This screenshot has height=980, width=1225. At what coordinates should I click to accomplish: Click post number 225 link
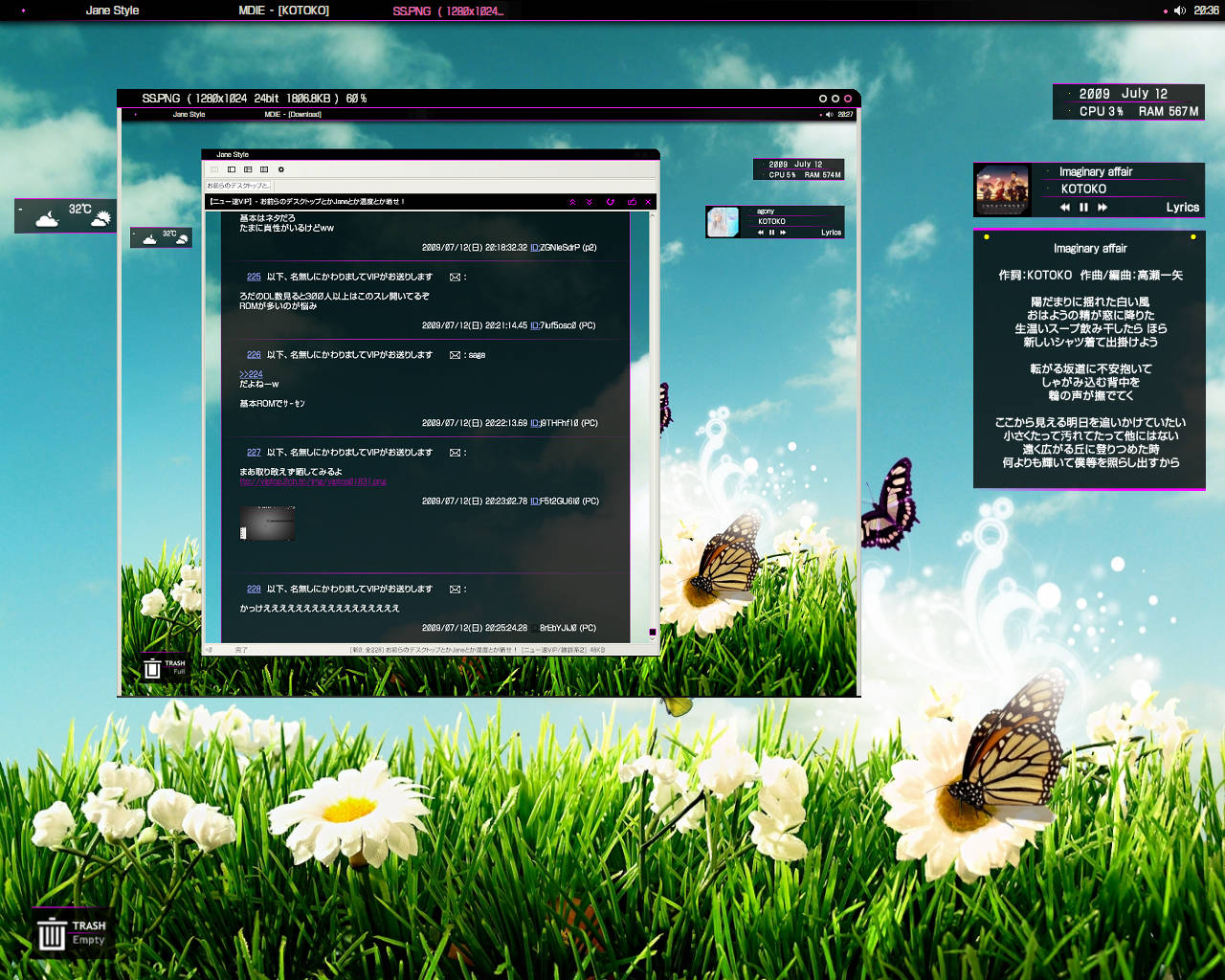(x=254, y=277)
